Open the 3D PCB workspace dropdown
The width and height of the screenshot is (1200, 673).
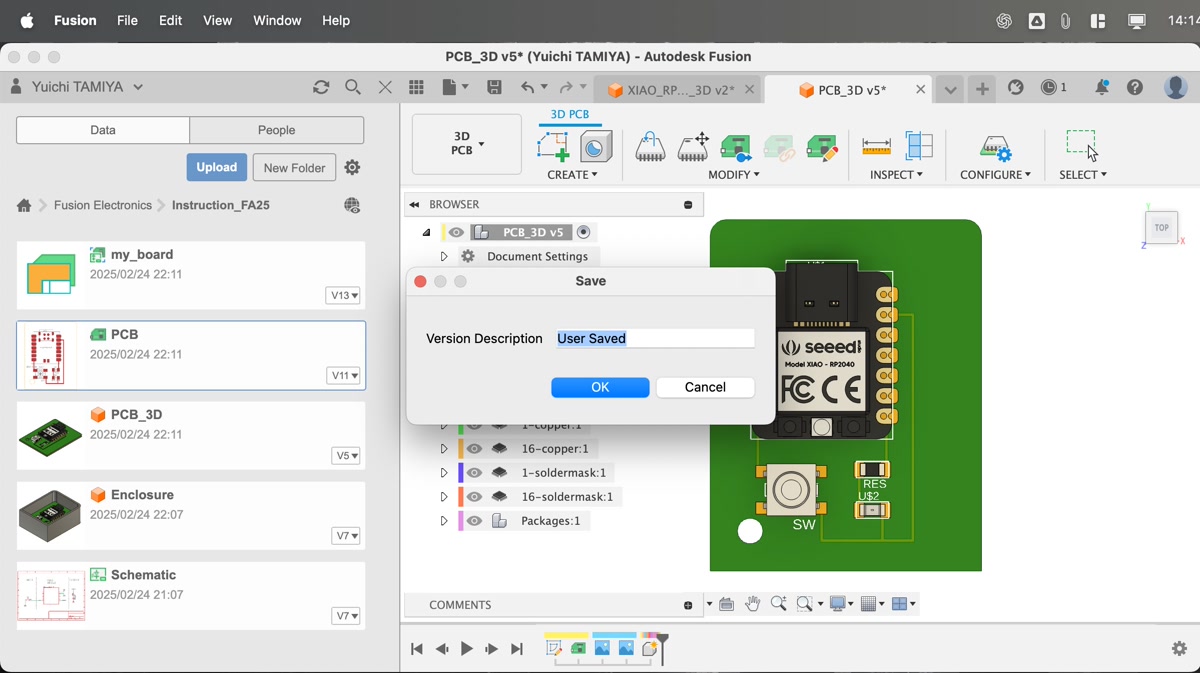pos(467,144)
